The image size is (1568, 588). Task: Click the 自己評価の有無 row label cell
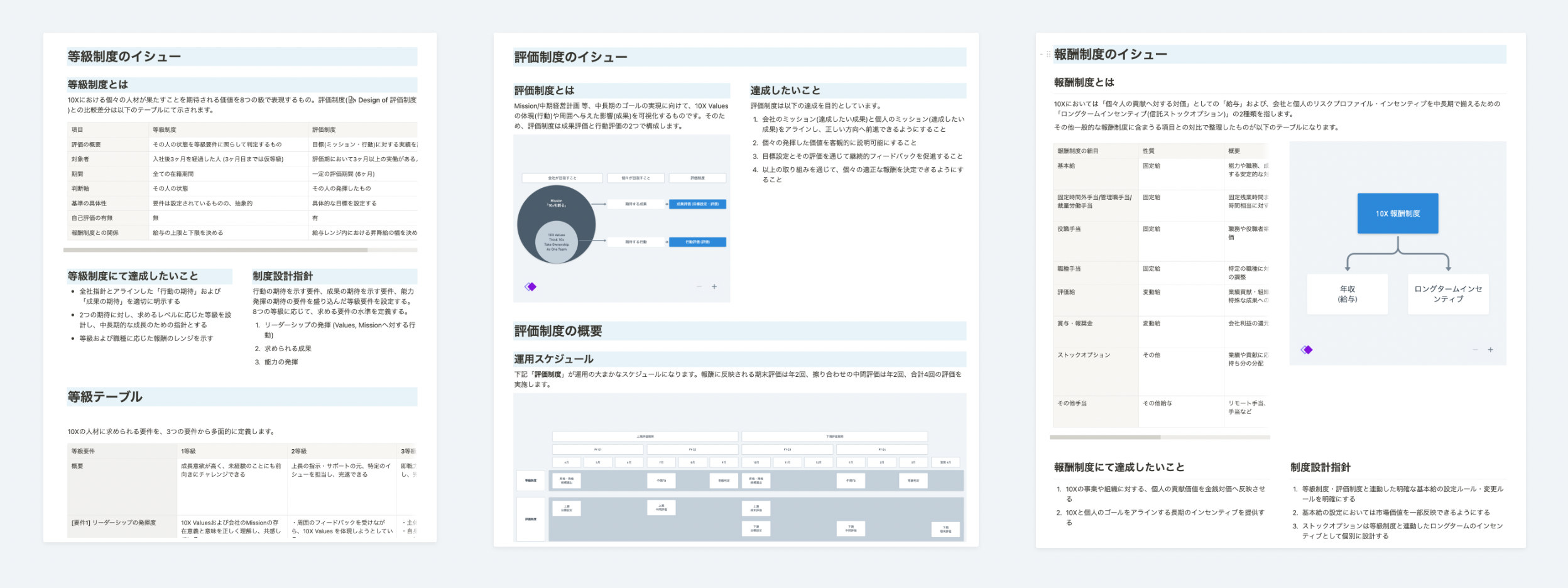107,218
